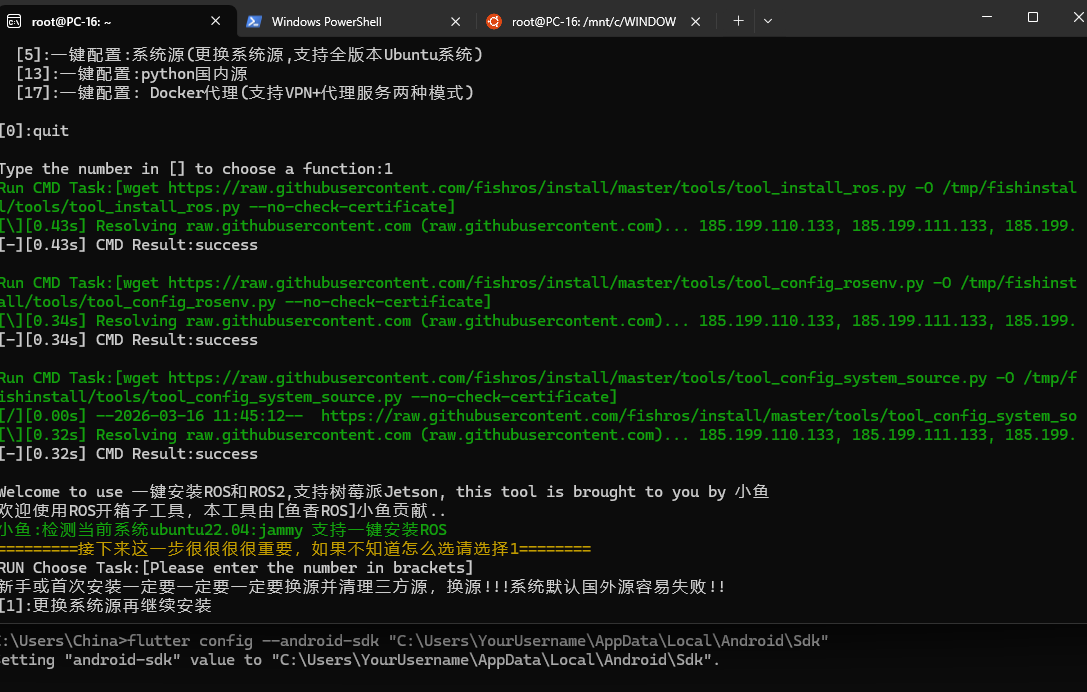
Task: Click the '[1]:更换系统源再继续安装' option
Action: (106, 605)
